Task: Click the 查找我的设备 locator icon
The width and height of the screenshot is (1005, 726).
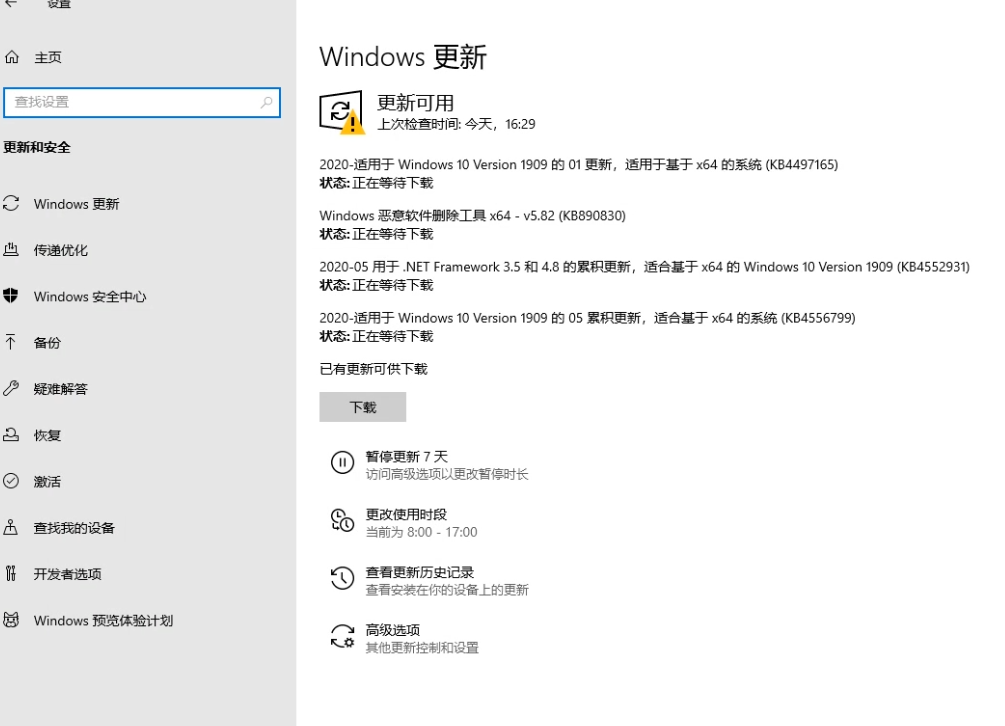Action: click(x=10, y=527)
